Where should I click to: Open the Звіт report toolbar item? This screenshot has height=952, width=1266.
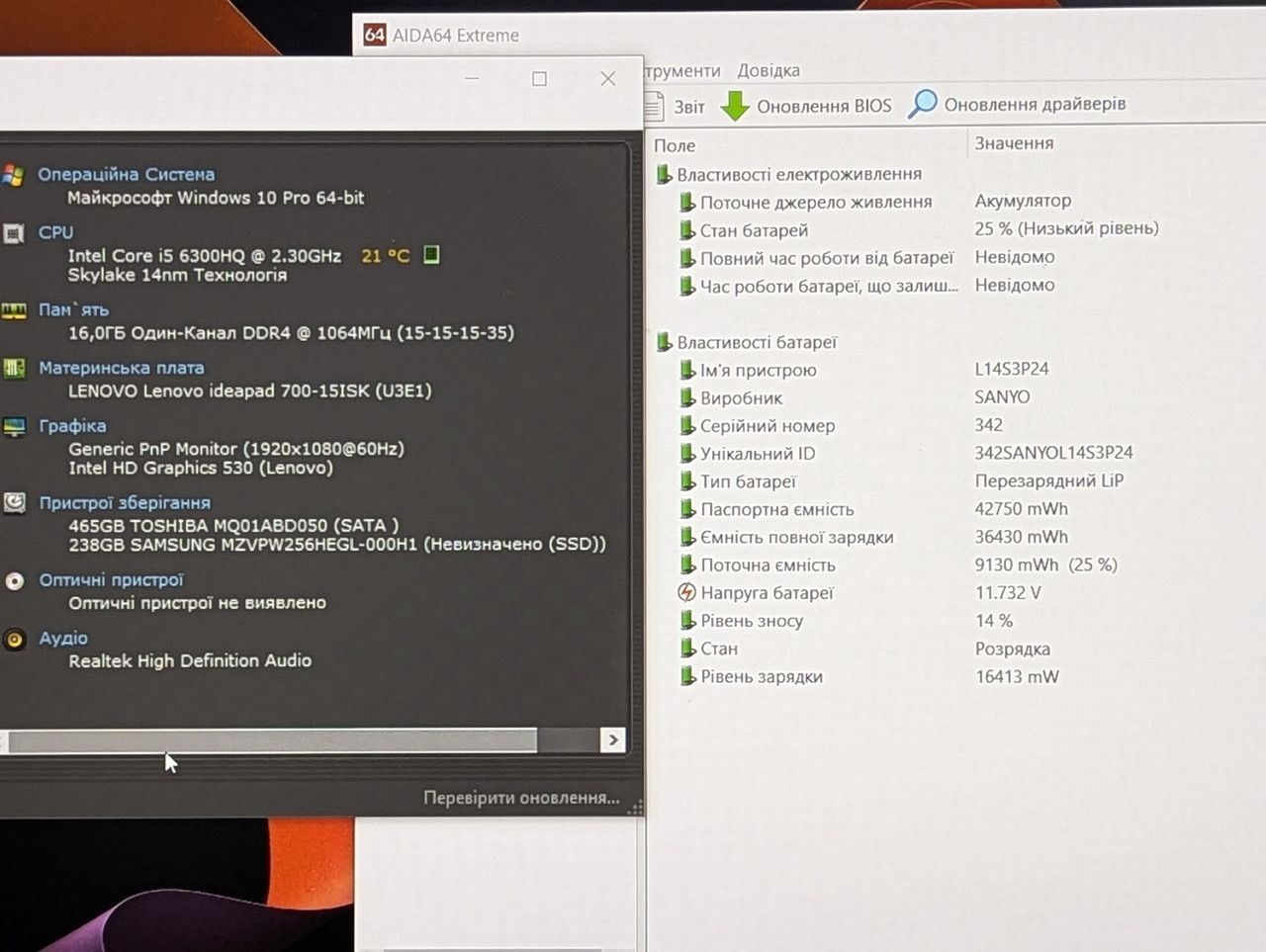pos(675,106)
